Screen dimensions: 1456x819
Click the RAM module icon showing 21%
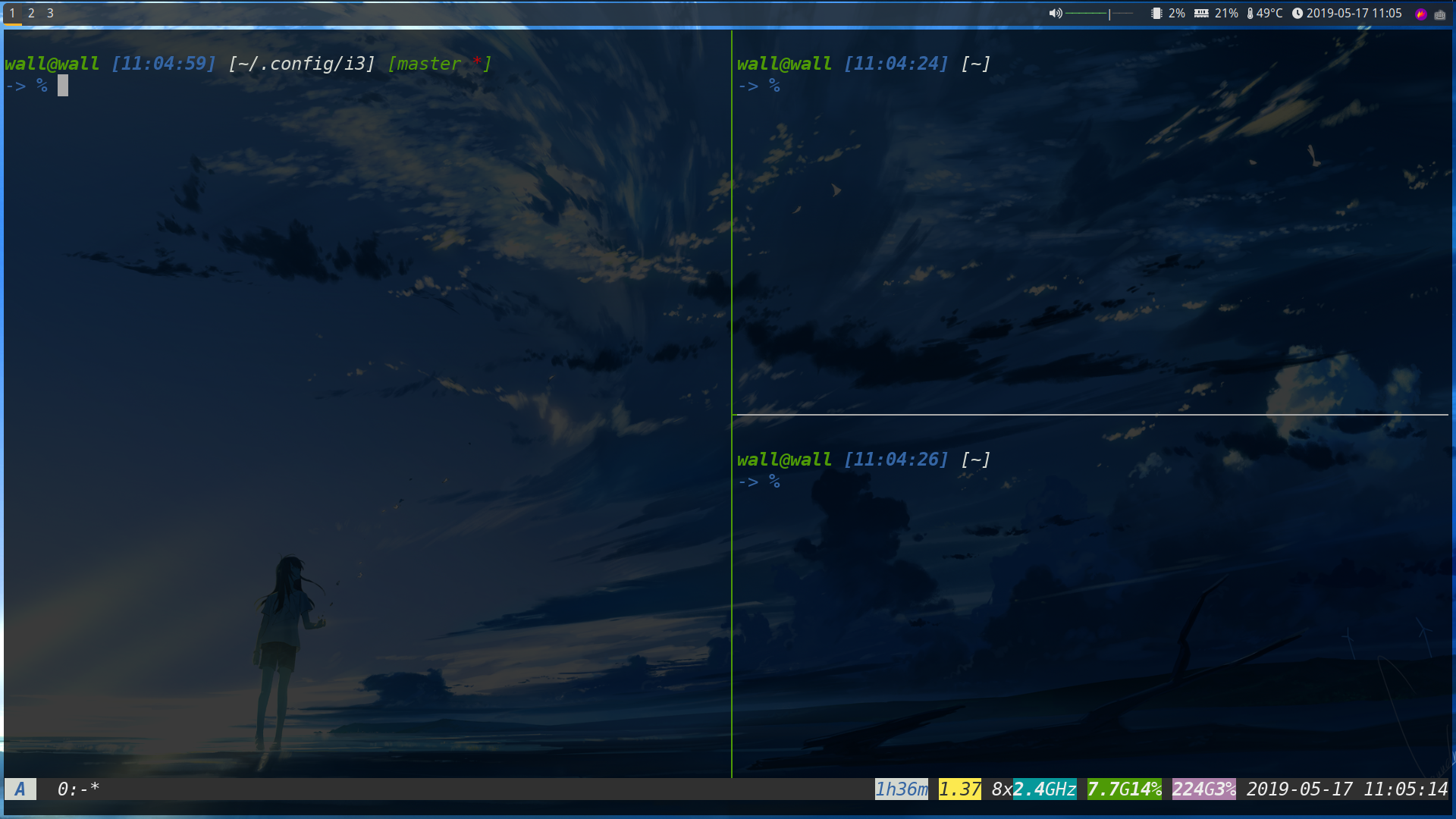1202,13
